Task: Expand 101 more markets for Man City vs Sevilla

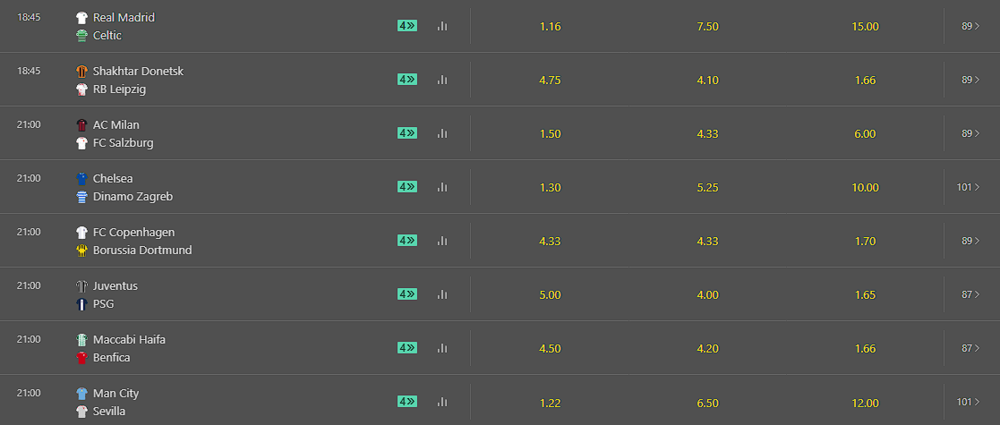Action: [968, 401]
